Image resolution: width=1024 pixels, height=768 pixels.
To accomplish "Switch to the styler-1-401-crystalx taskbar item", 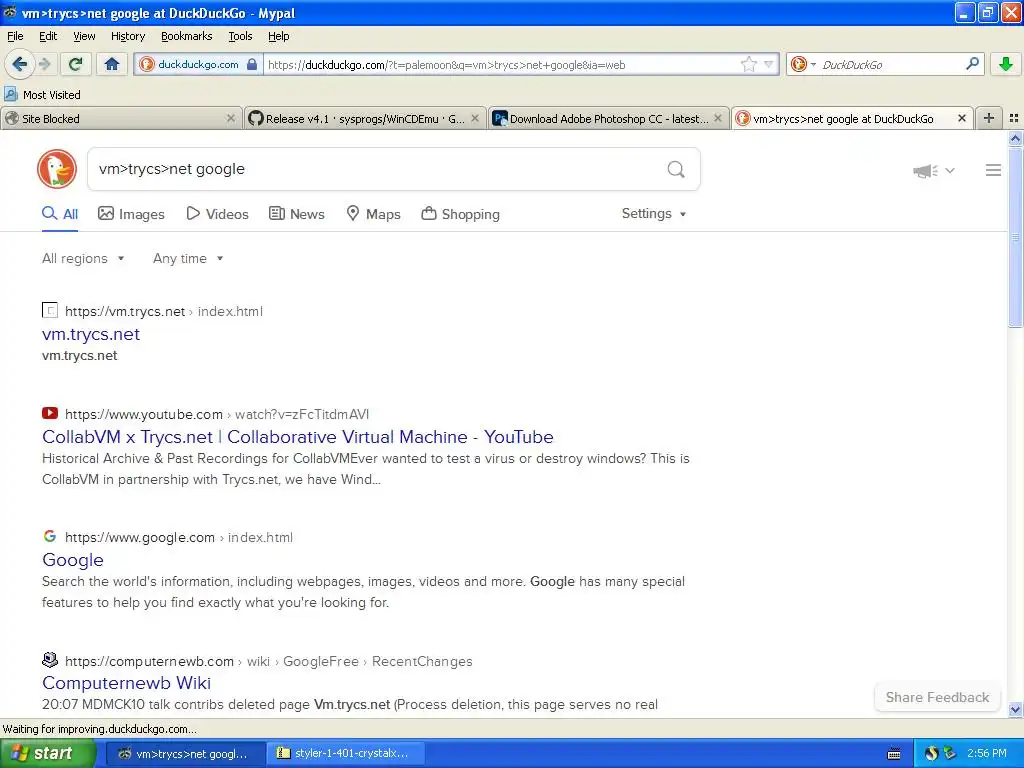I will (x=347, y=753).
